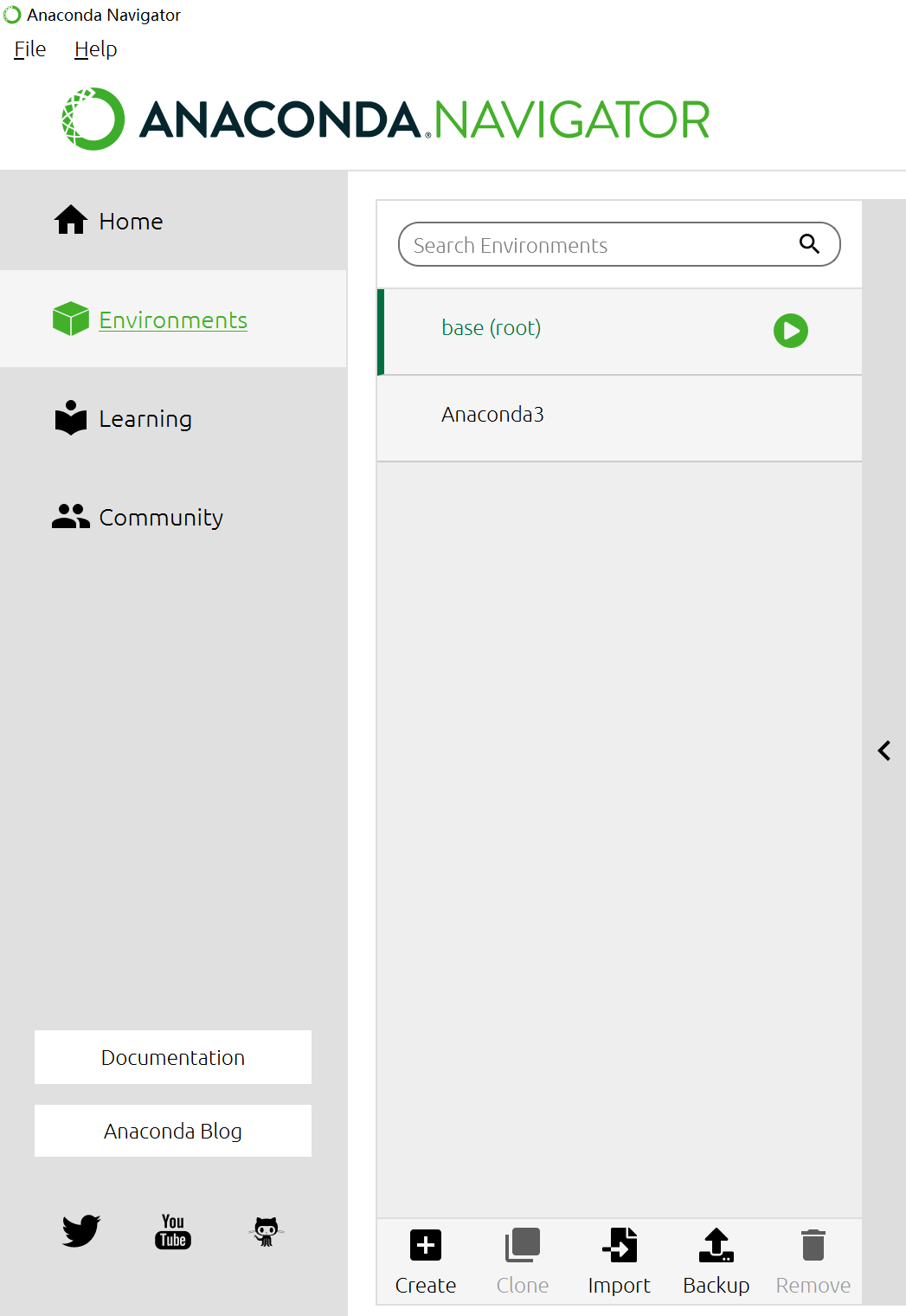The height and width of the screenshot is (1316, 906).
Task: Click the Anaconda title bar icon
Action: [x=12, y=15]
